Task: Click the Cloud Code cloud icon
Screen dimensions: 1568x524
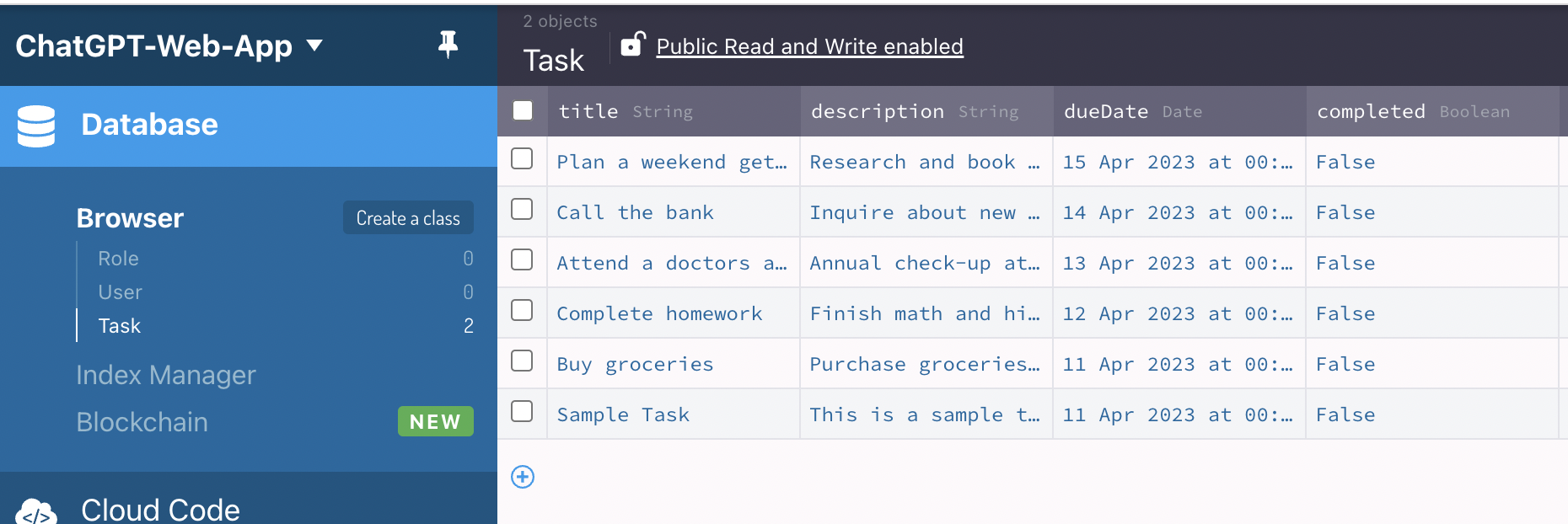Action: pyautogui.click(x=36, y=511)
